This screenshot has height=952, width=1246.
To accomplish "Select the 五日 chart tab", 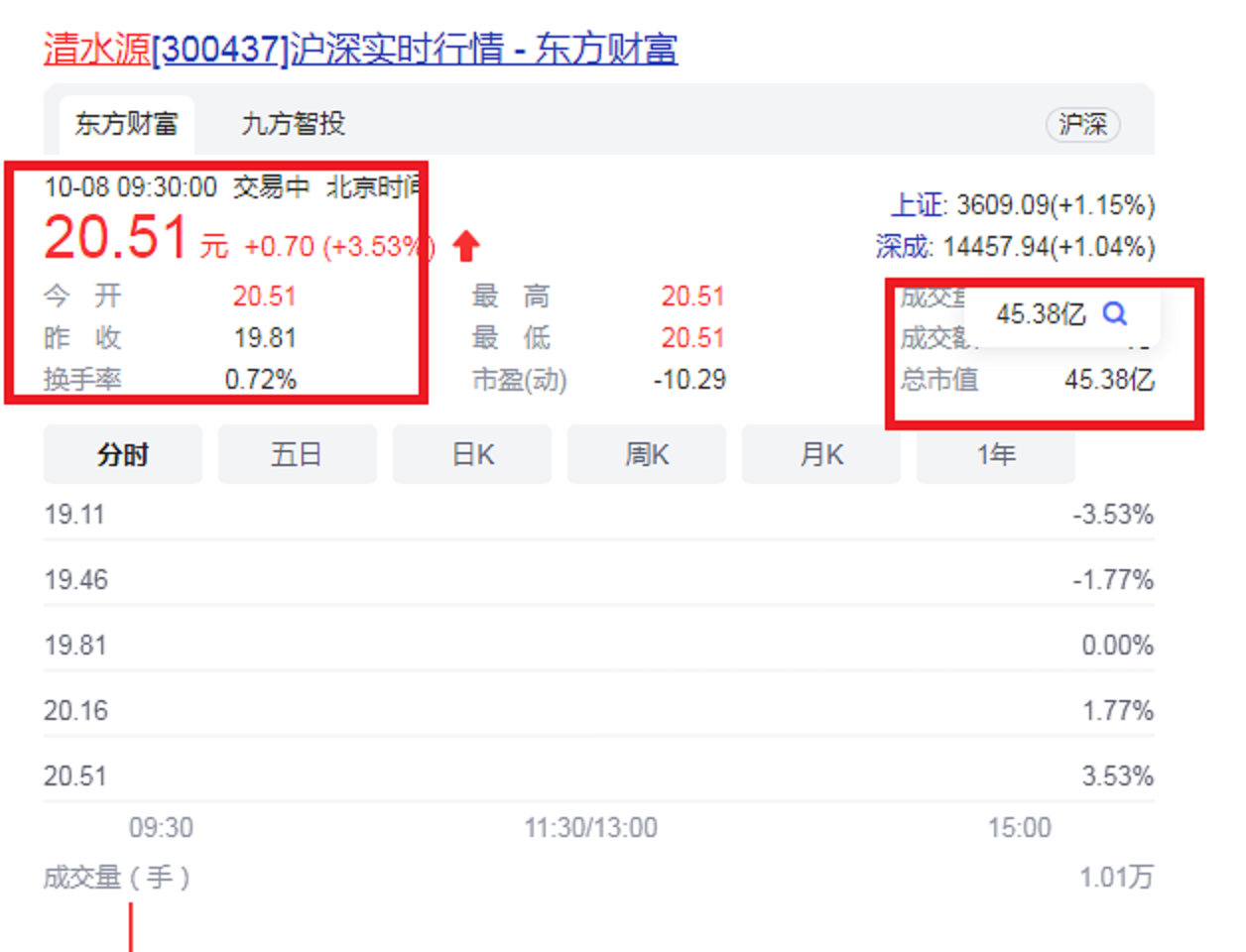I will [x=298, y=454].
